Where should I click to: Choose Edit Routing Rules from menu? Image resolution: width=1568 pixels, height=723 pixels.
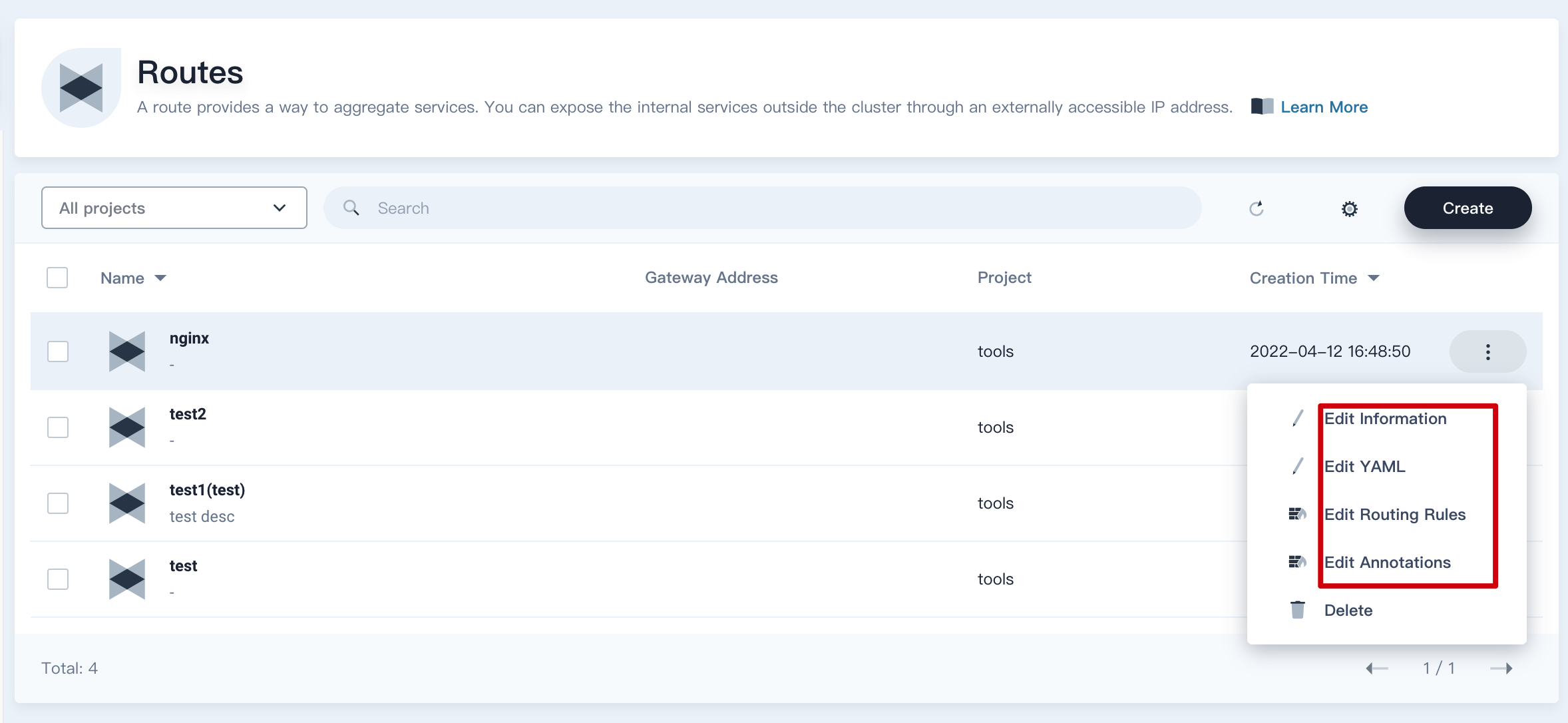[x=1394, y=515]
